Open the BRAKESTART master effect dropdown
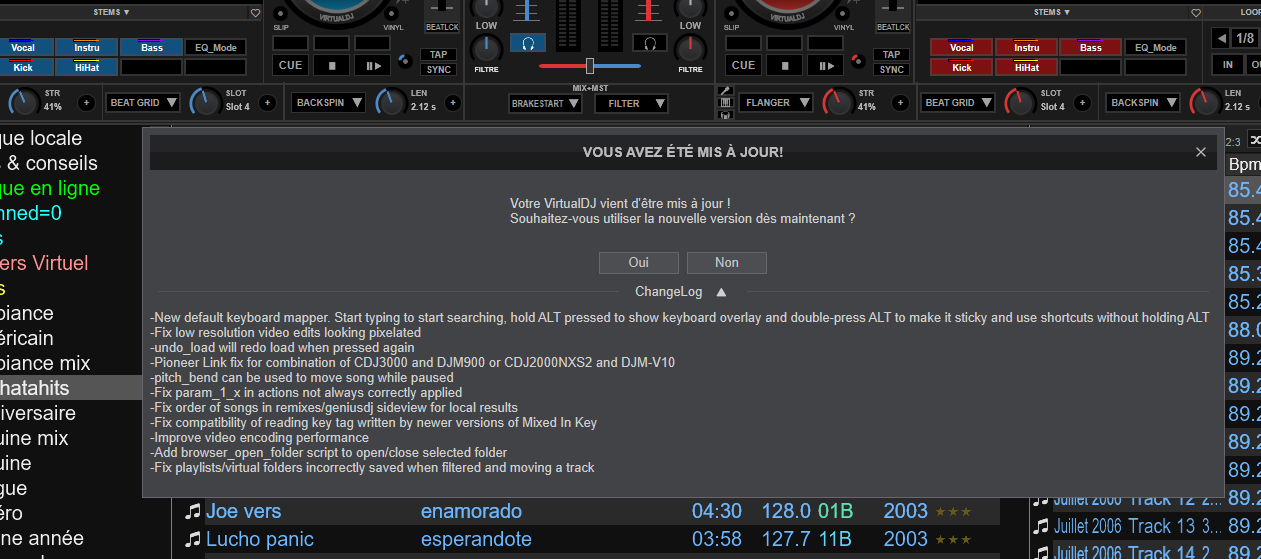This screenshot has height=559, width=1261. point(544,103)
